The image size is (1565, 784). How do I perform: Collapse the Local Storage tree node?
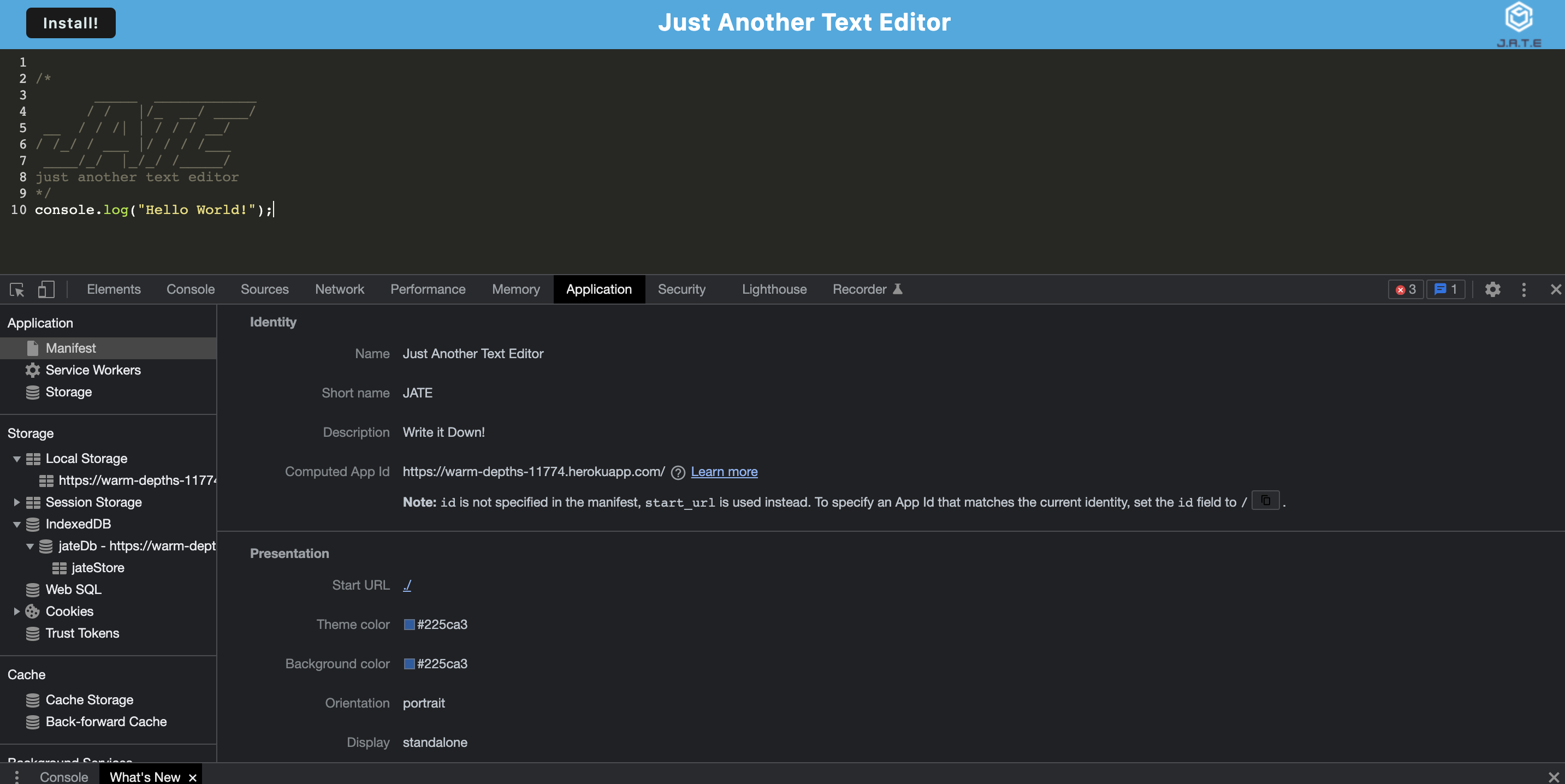point(17,459)
